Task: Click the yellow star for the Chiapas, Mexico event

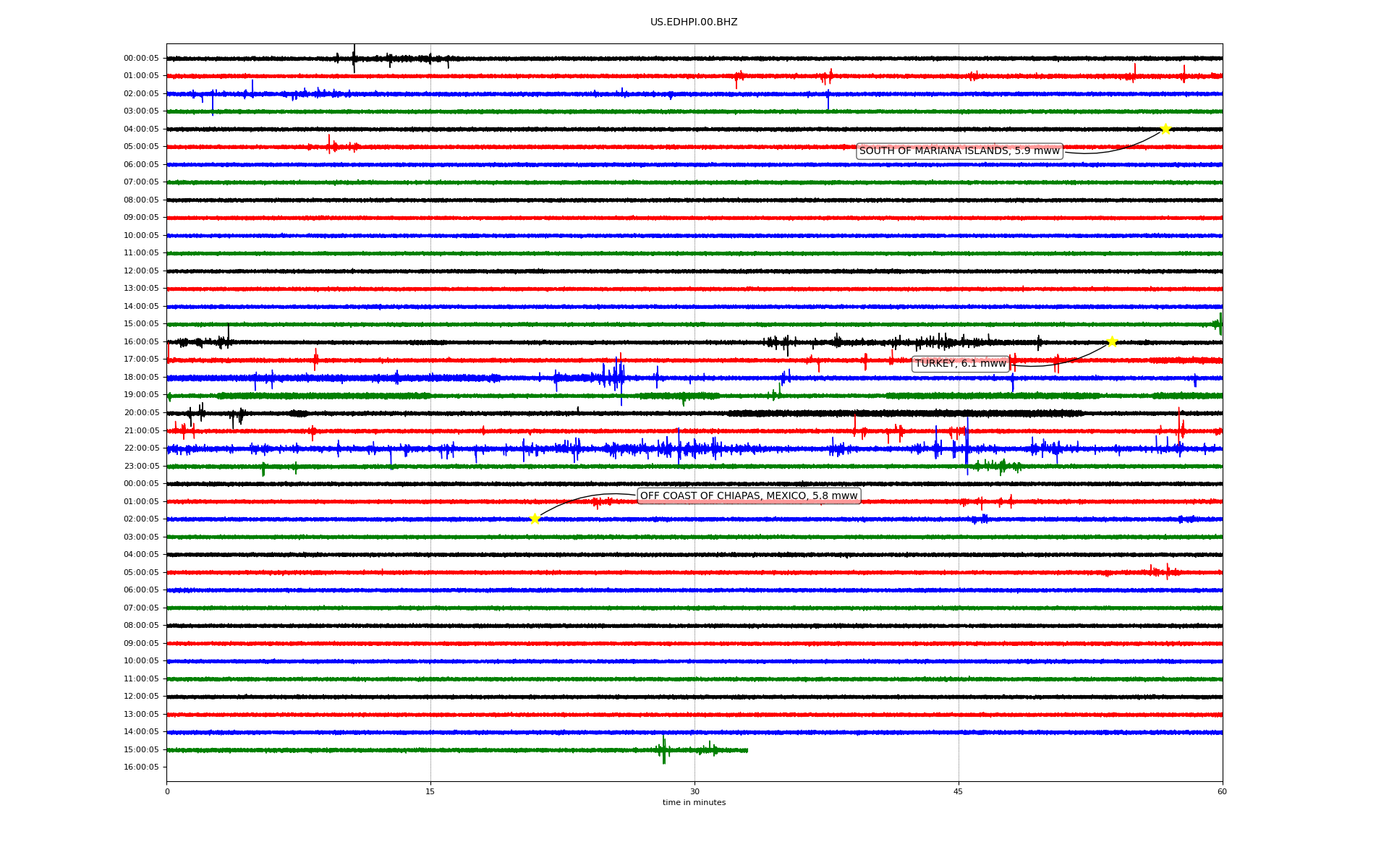Action: [535, 519]
